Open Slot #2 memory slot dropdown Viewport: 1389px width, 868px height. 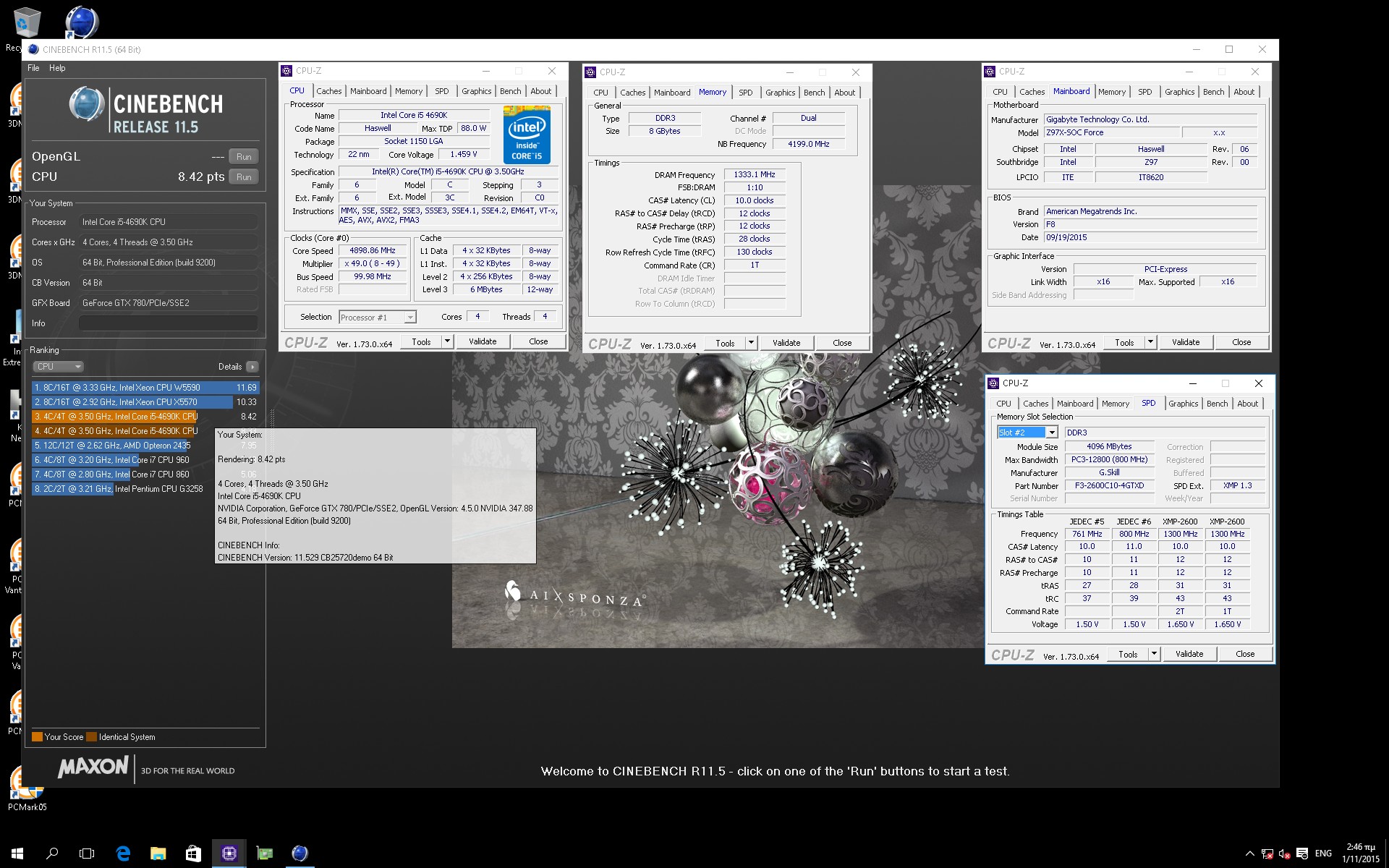pos(1027,433)
